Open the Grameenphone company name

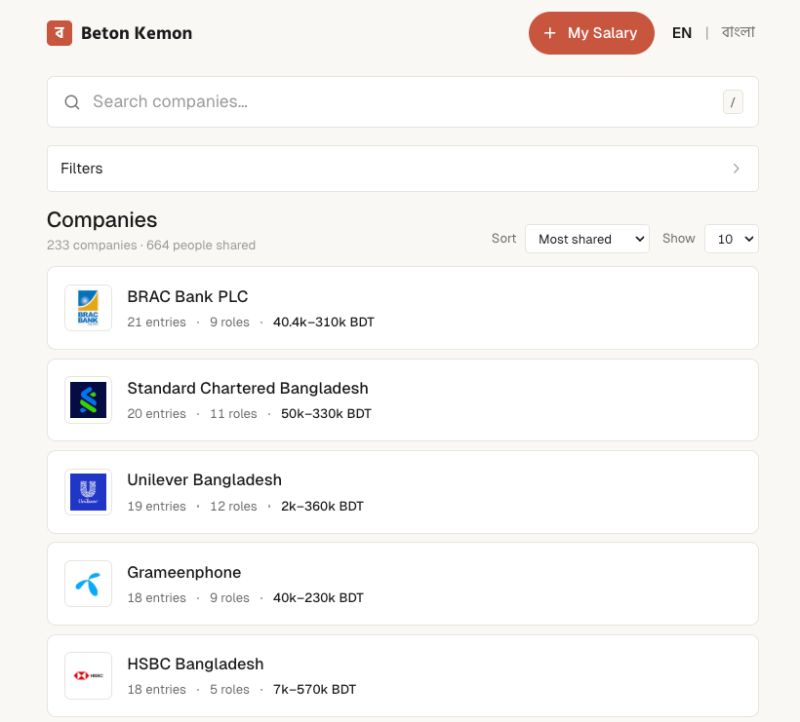coord(184,572)
